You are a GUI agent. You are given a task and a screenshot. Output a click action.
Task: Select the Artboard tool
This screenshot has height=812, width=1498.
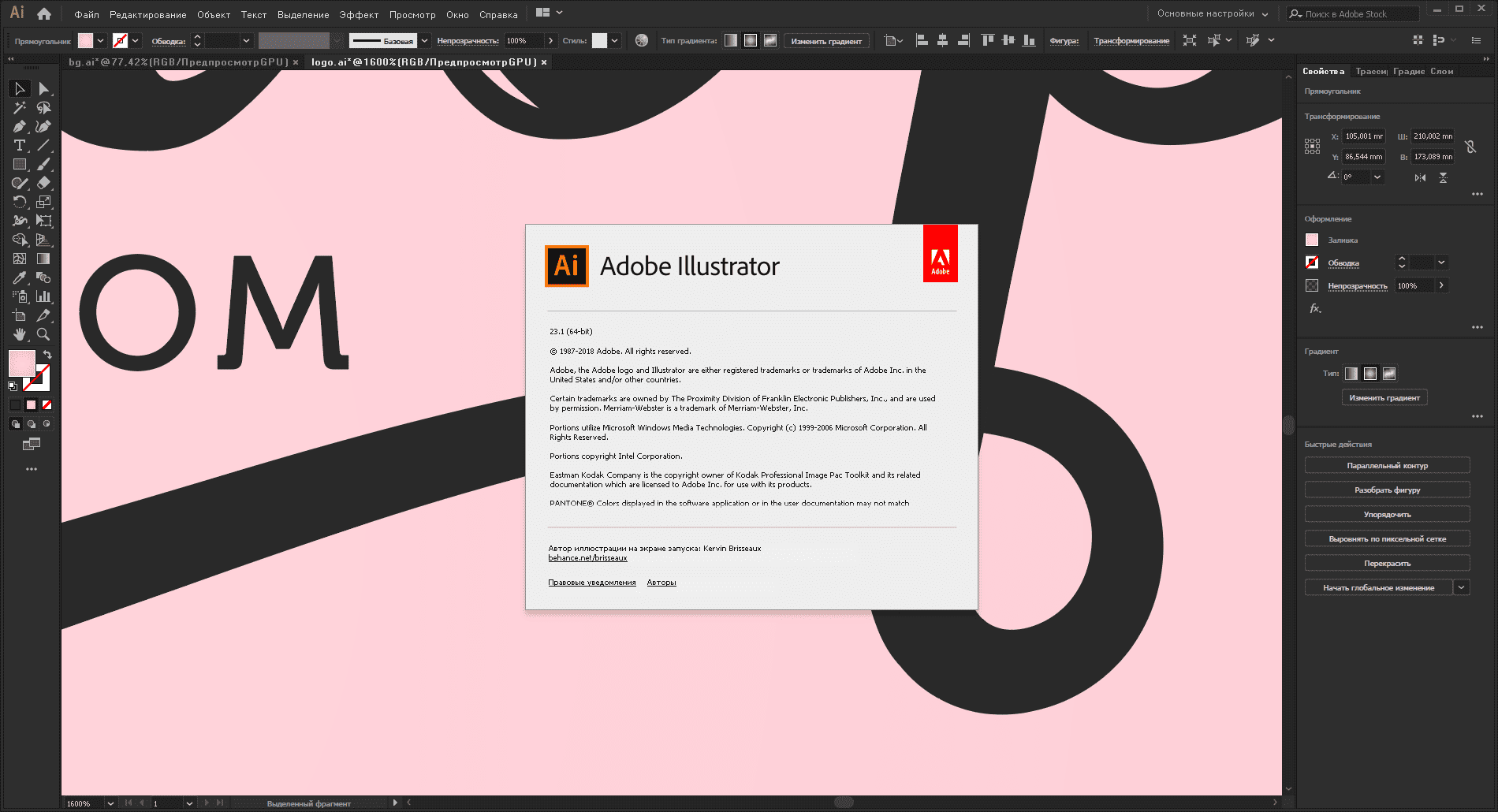20,315
